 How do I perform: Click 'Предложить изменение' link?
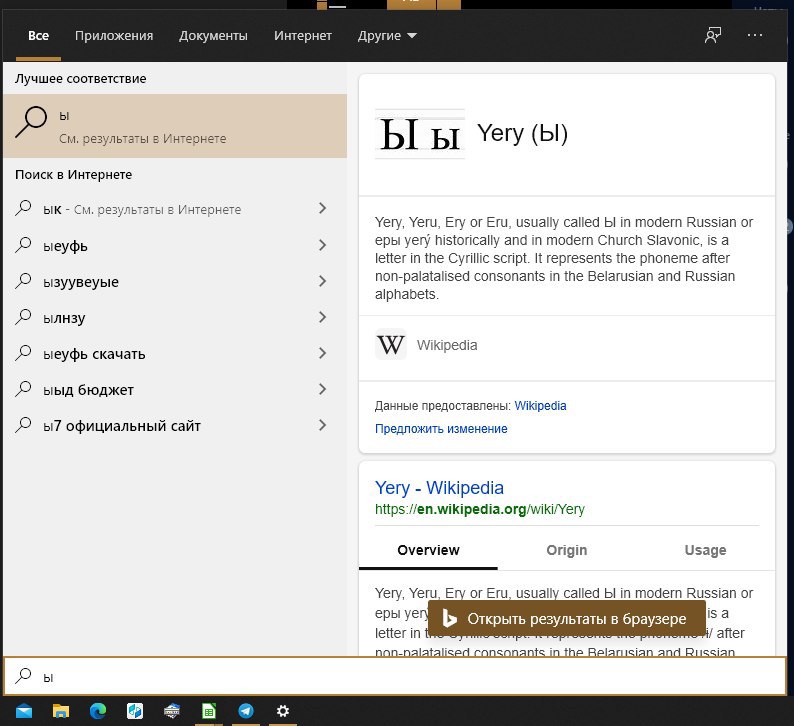pyautogui.click(x=441, y=428)
